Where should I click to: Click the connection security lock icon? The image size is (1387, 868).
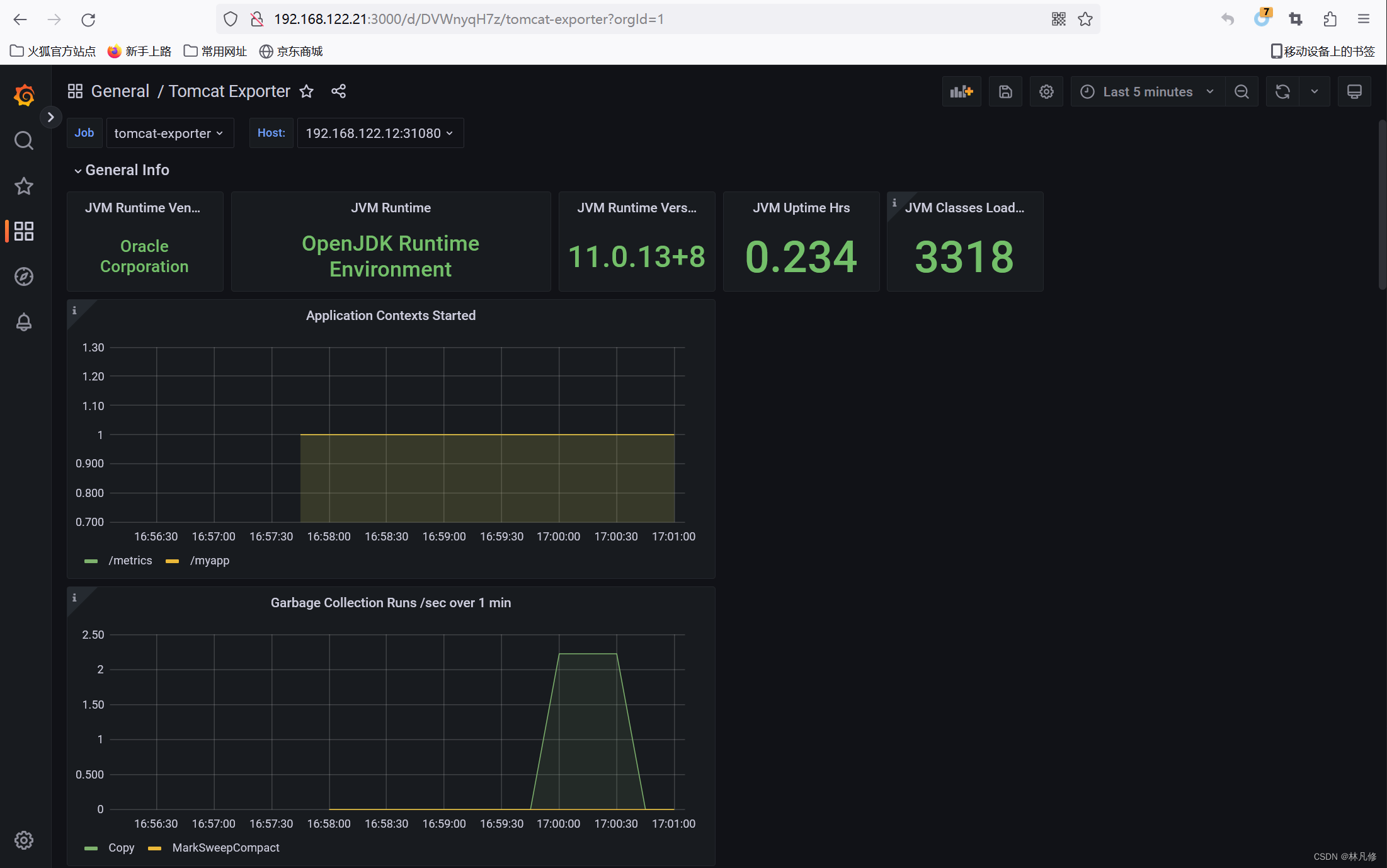coord(257,20)
